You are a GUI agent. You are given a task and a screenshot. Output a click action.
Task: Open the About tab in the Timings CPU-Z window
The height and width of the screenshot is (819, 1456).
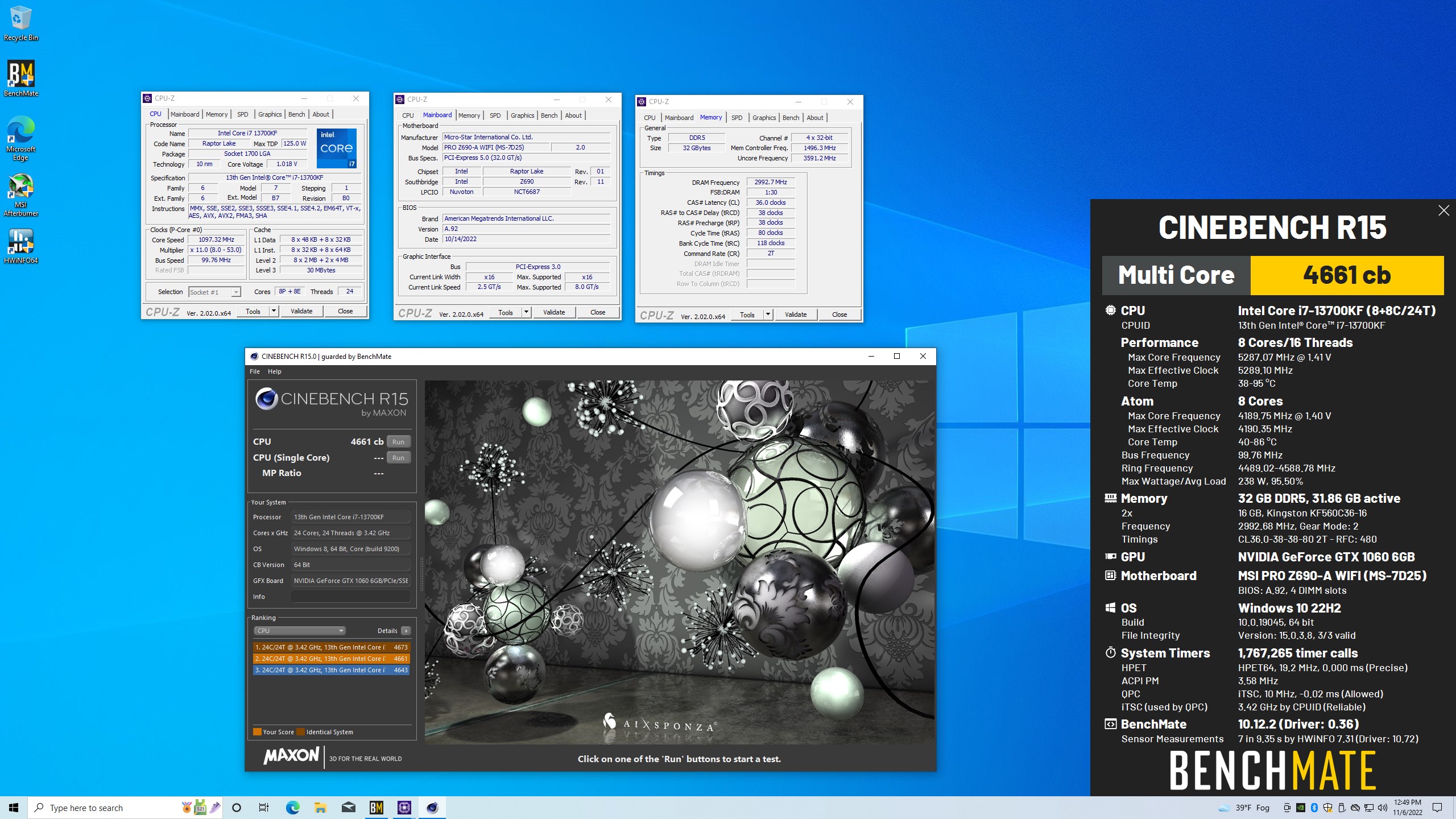pos(814,118)
